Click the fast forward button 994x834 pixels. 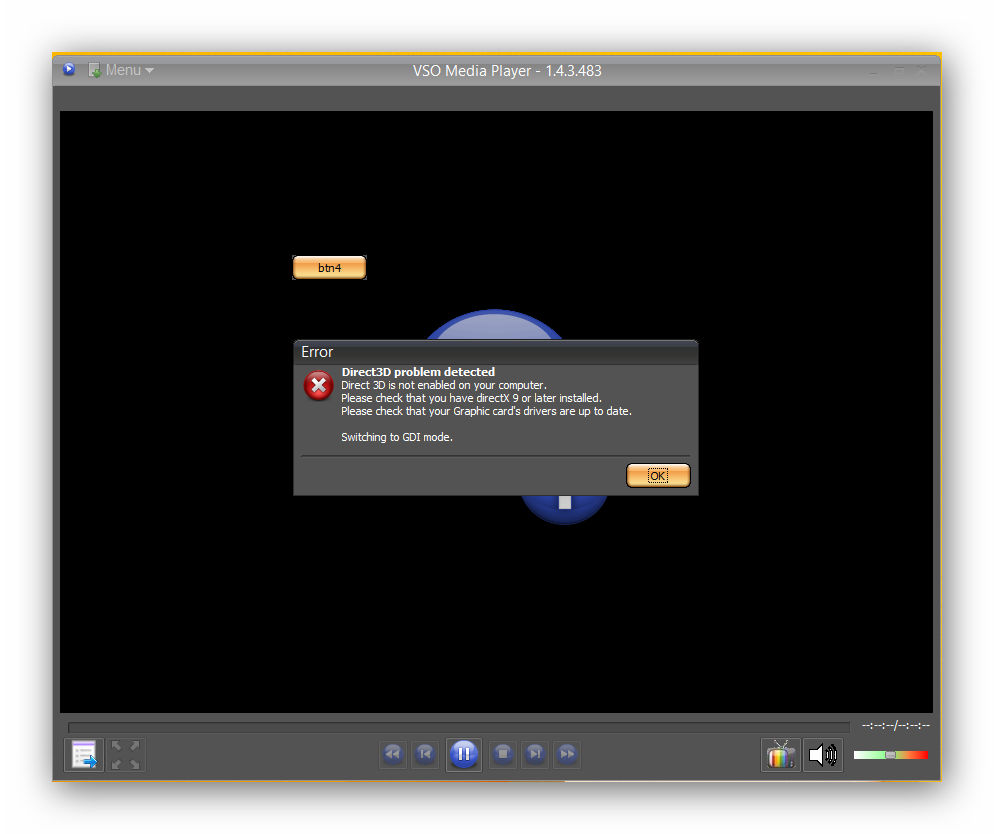click(567, 754)
